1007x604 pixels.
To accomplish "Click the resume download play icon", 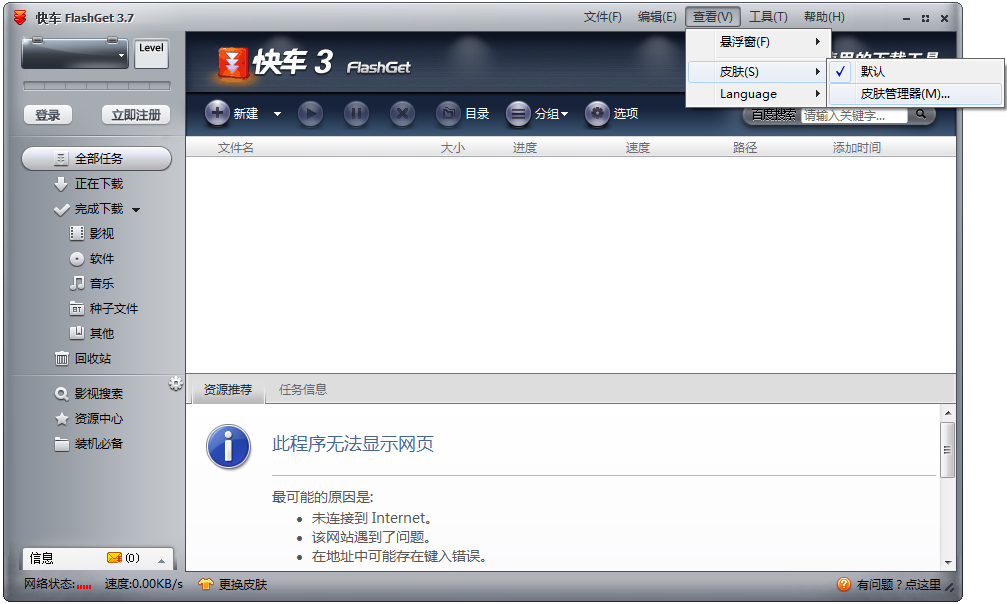I will click(x=311, y=113).
